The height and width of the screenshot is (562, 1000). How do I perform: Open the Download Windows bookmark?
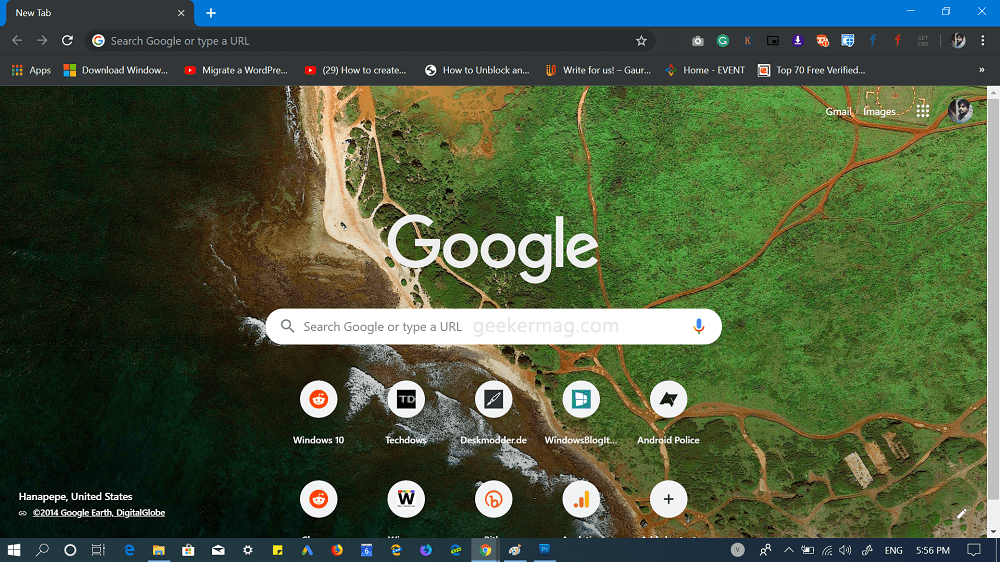coord(116,70)
